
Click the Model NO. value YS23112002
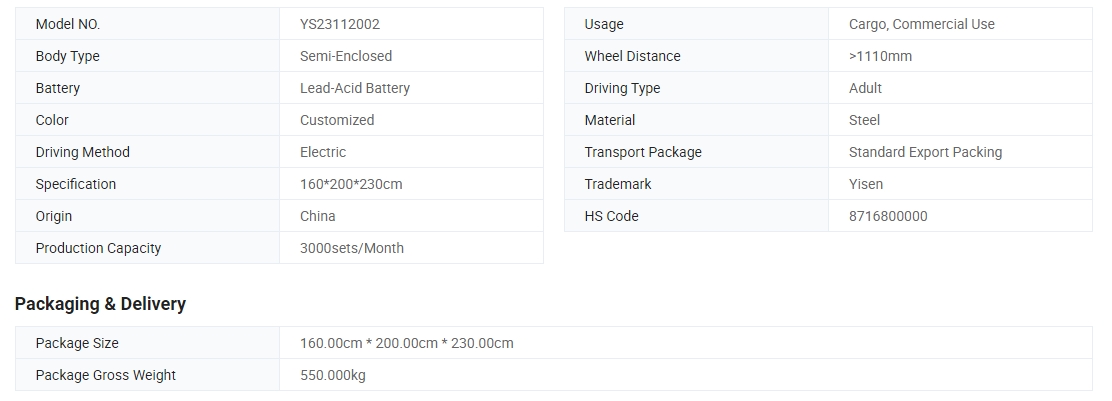[x=340, y=24]
